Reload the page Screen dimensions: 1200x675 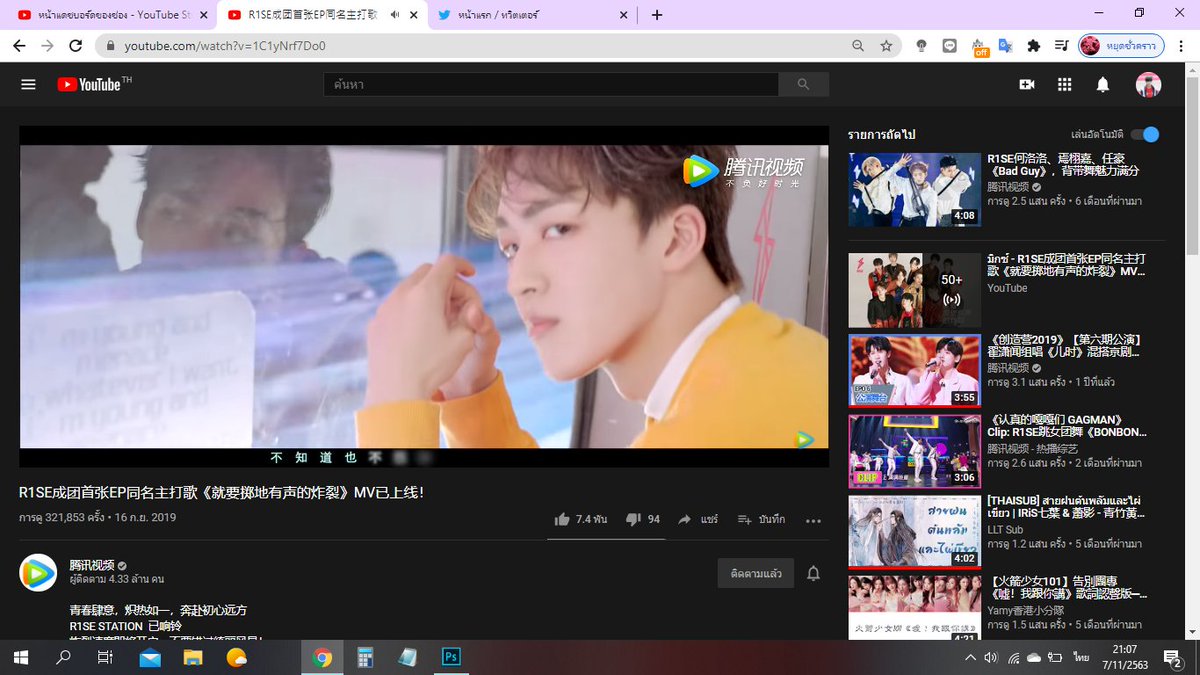(x=76, y=46)
